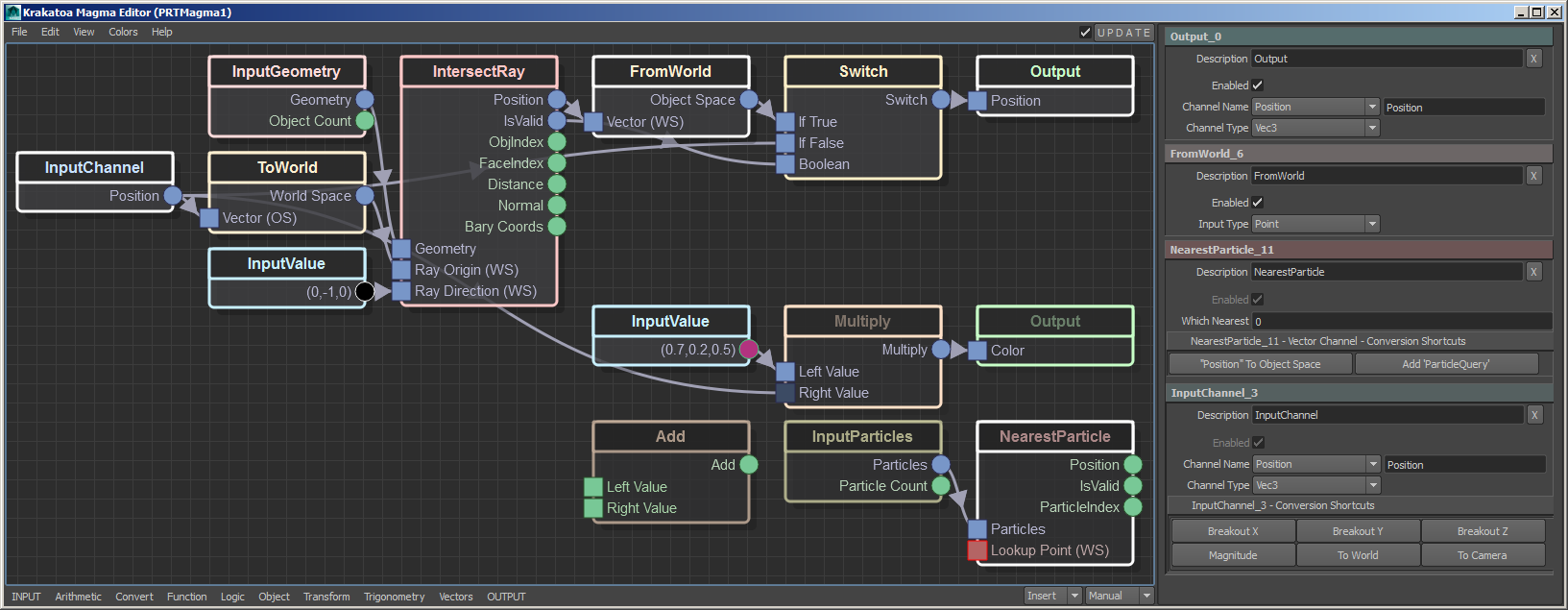Click the Magnitude button
The height and width of the screenshot is (610, 1568).
point(1233,555)
